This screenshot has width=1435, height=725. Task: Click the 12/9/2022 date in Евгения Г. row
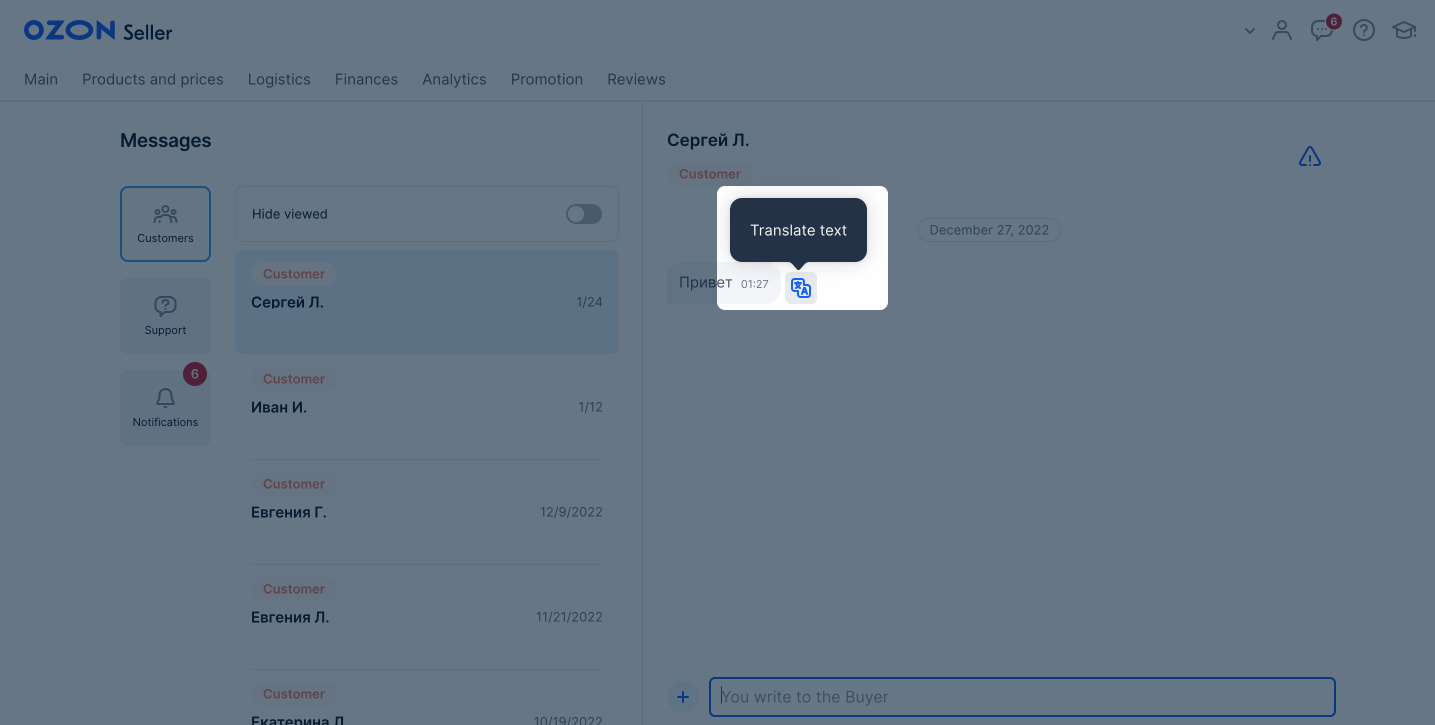(571, 512)
